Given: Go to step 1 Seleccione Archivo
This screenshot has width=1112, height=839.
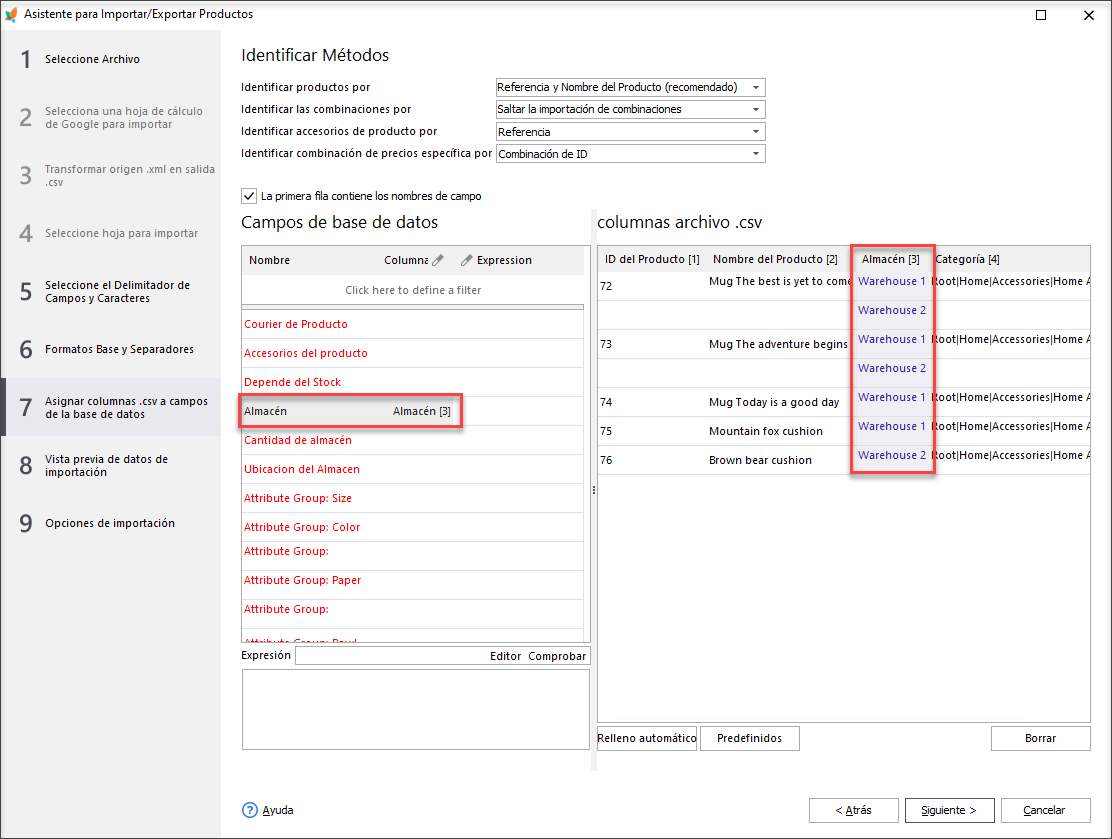Looking at the screenshot, I should [111, 60].
